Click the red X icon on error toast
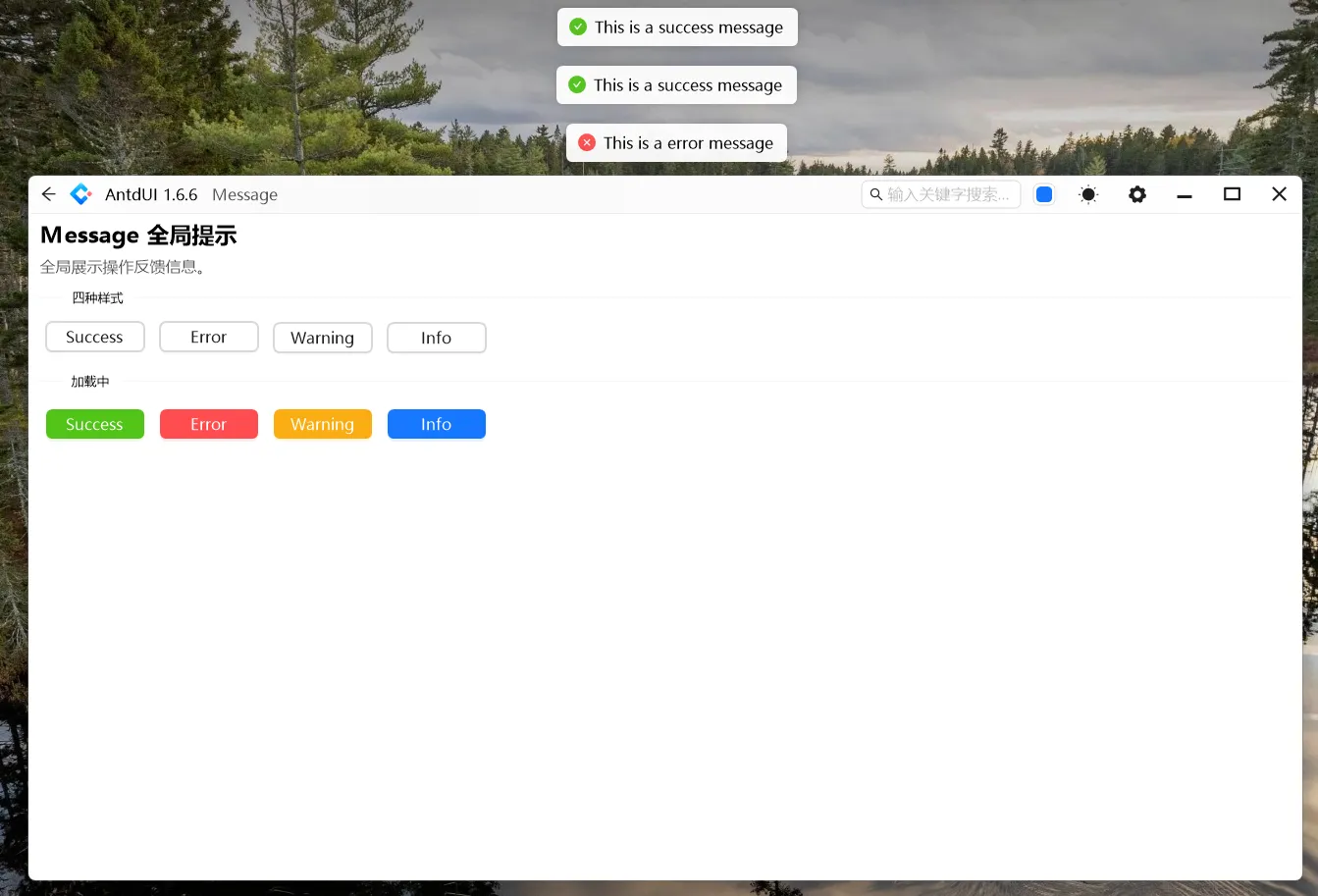The height and width of the screenshot is (896, 1318). click(x=587, y=143)
